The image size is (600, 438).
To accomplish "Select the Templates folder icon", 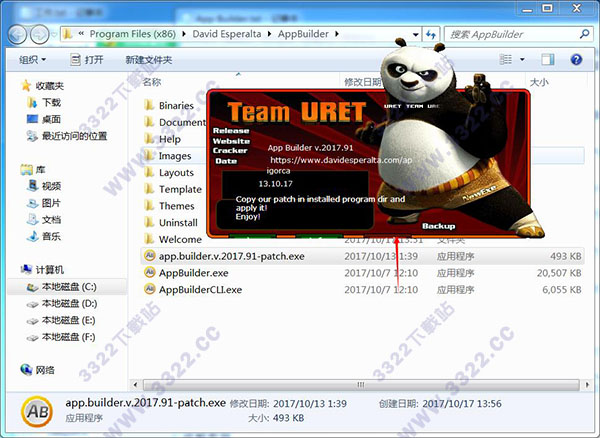I will 149,189.
